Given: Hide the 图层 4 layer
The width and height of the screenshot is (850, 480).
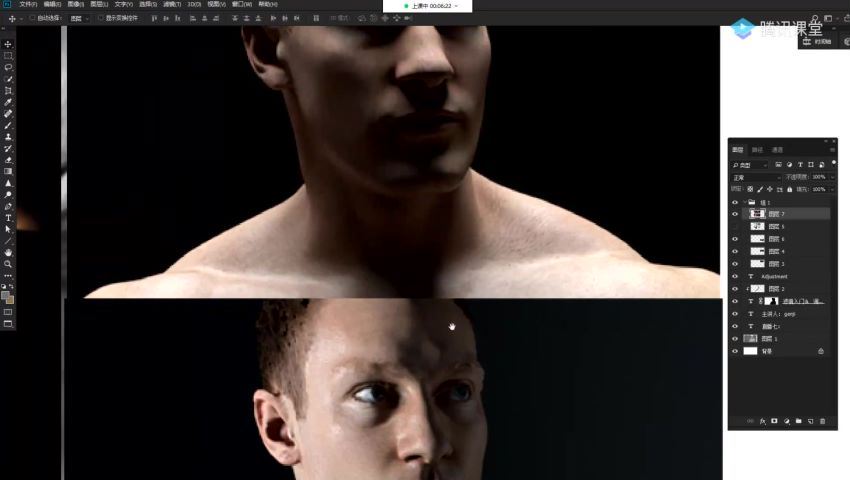Looking at the screenshot, I should (735, 252).
